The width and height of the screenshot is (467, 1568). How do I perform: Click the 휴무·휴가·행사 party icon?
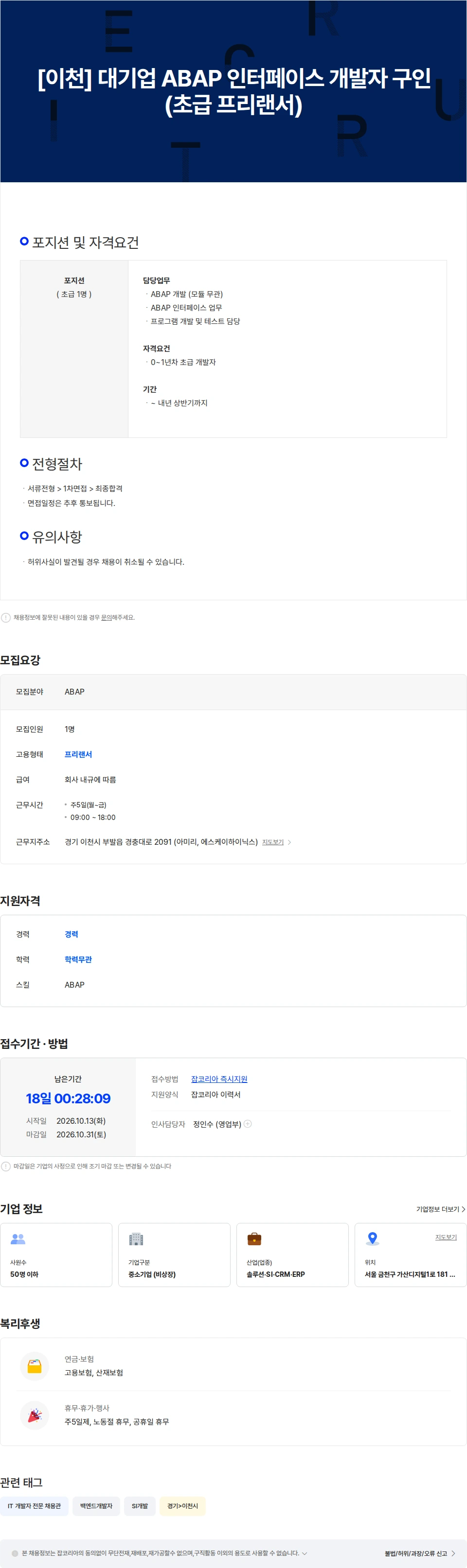click(35, 1414)
